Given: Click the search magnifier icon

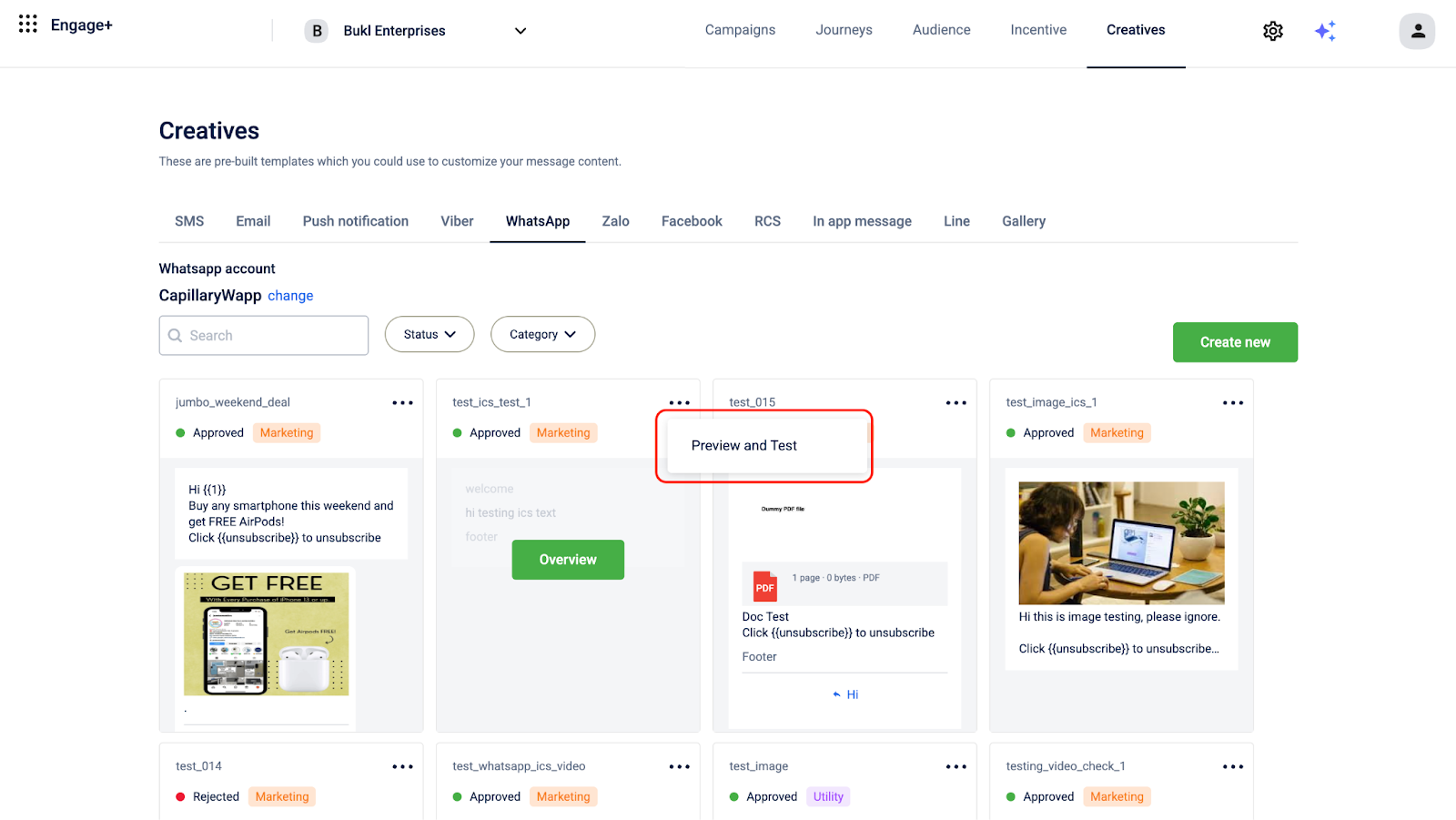Looking at the screenshot, I should tap(176, 336).
